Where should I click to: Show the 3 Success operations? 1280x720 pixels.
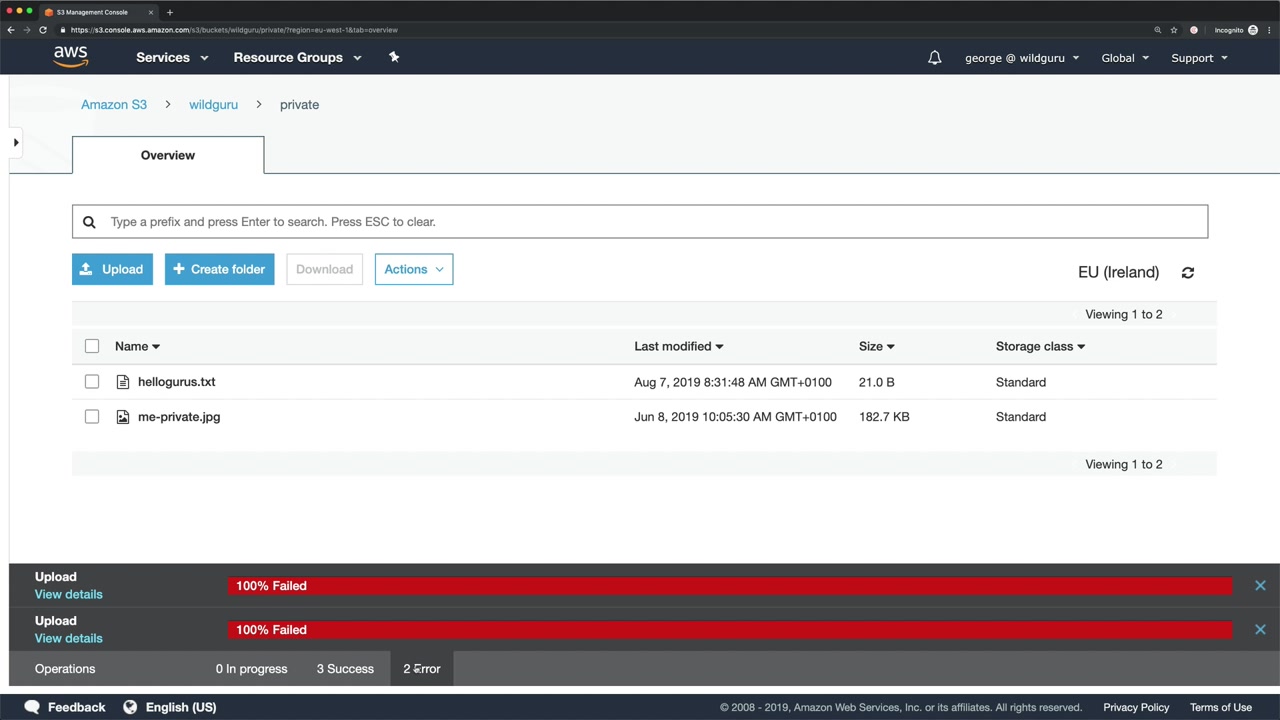point(345,669)
